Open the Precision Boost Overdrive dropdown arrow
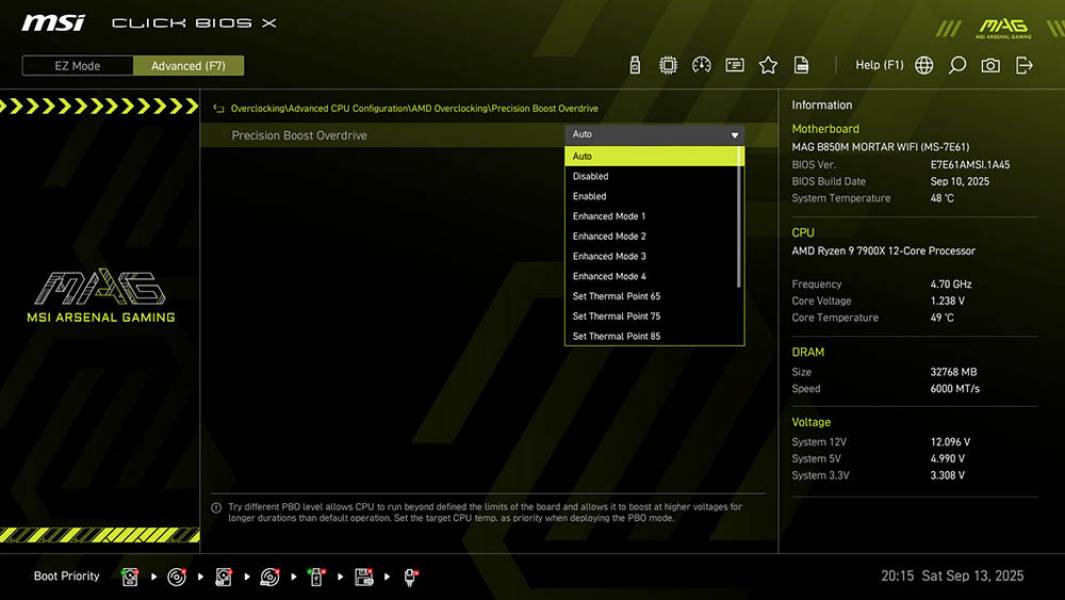This screenshot has height=600, width=1065. 736,133
